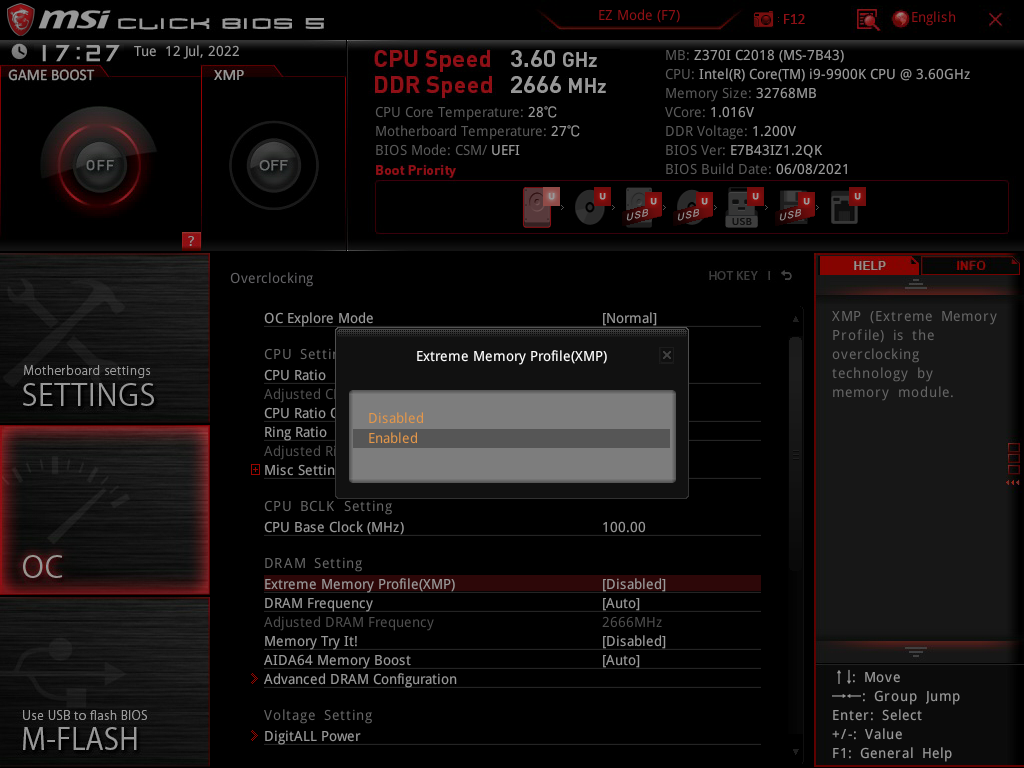1024x768 pixels.
Task: Switch to the INFO tab
Action: click(x=969, y=265)
